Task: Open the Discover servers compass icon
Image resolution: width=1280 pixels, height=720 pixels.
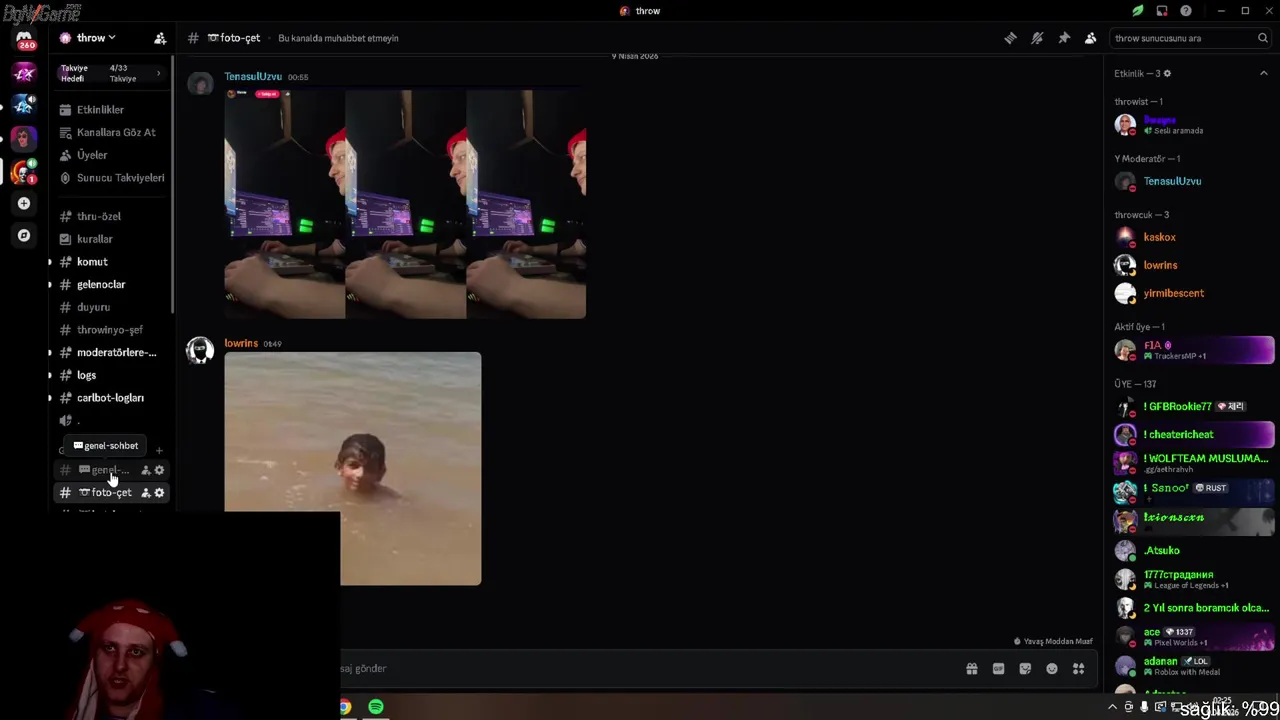Action: [x=24, y=235]
